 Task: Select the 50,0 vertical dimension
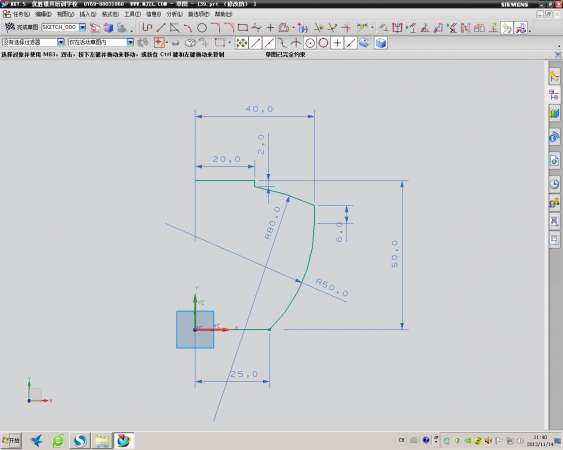(395, 254)
